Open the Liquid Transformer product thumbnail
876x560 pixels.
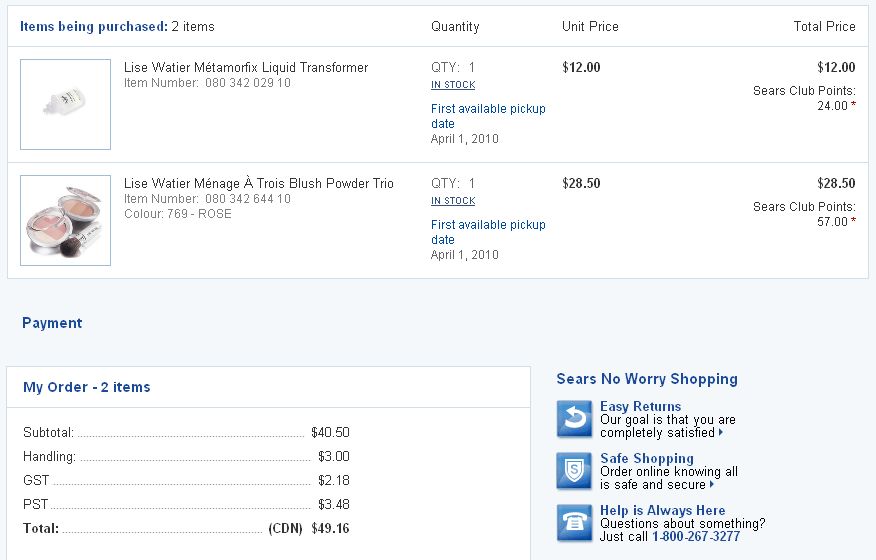click(65, 105)
